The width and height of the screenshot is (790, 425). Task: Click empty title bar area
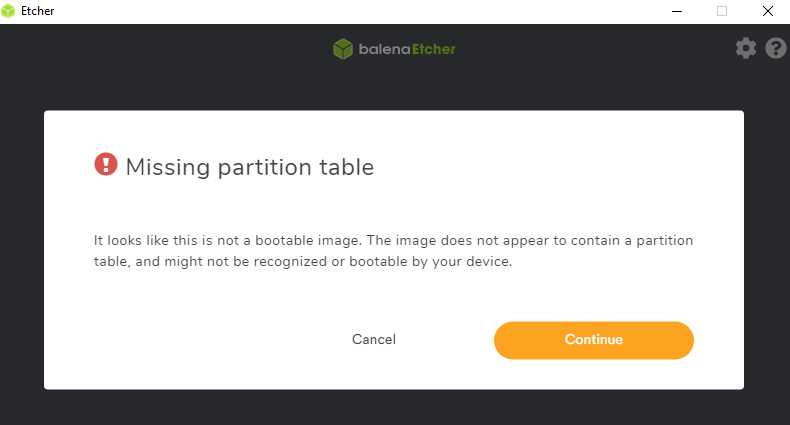click(x=350, y=11)
